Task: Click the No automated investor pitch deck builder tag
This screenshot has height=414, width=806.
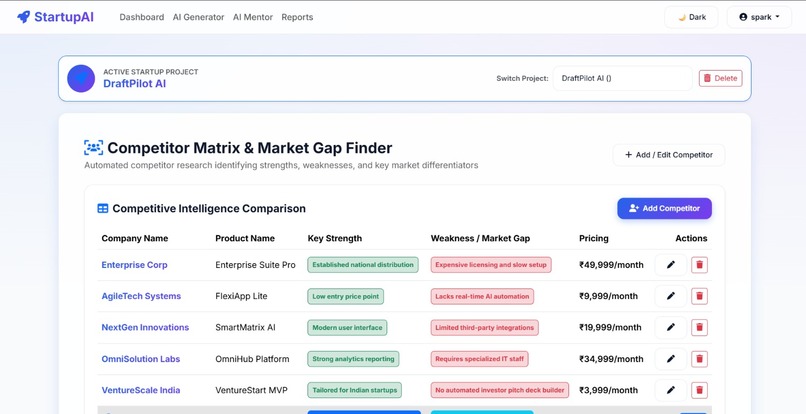Action: (500, 390)
